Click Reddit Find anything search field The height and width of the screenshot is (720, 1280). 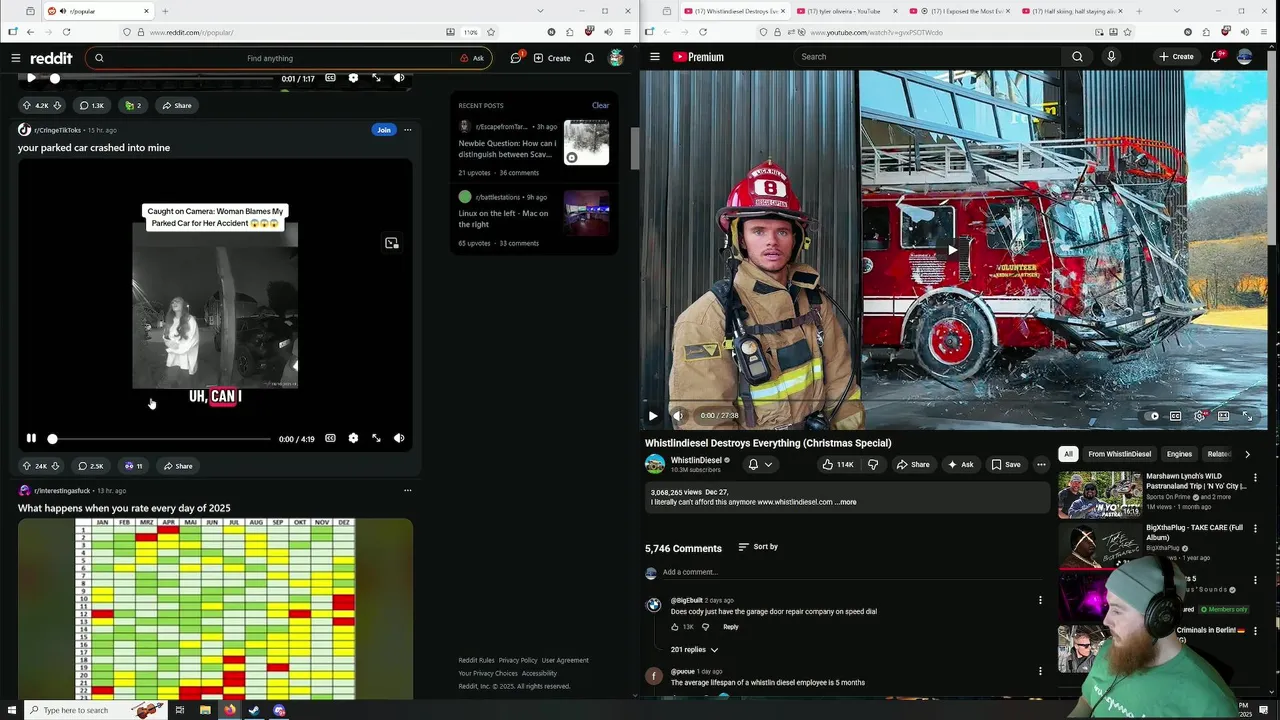270,58
